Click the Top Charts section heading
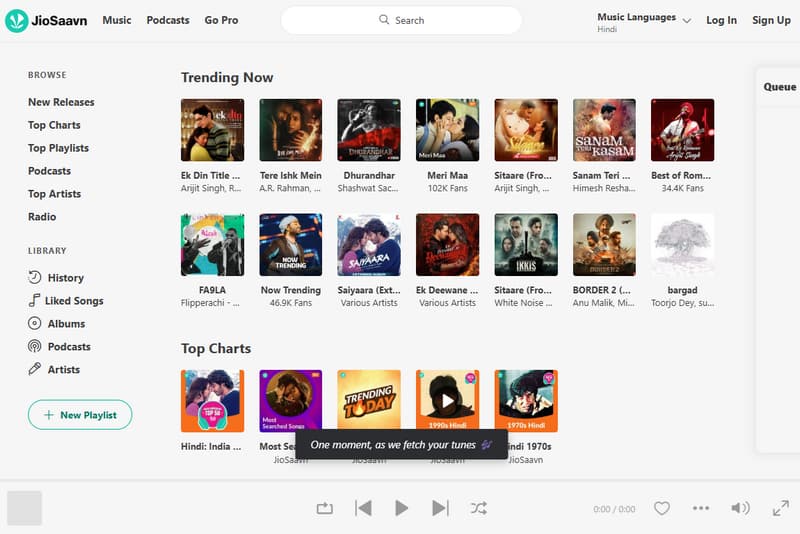The image size is (800, 534). click(x=216, y=348)
